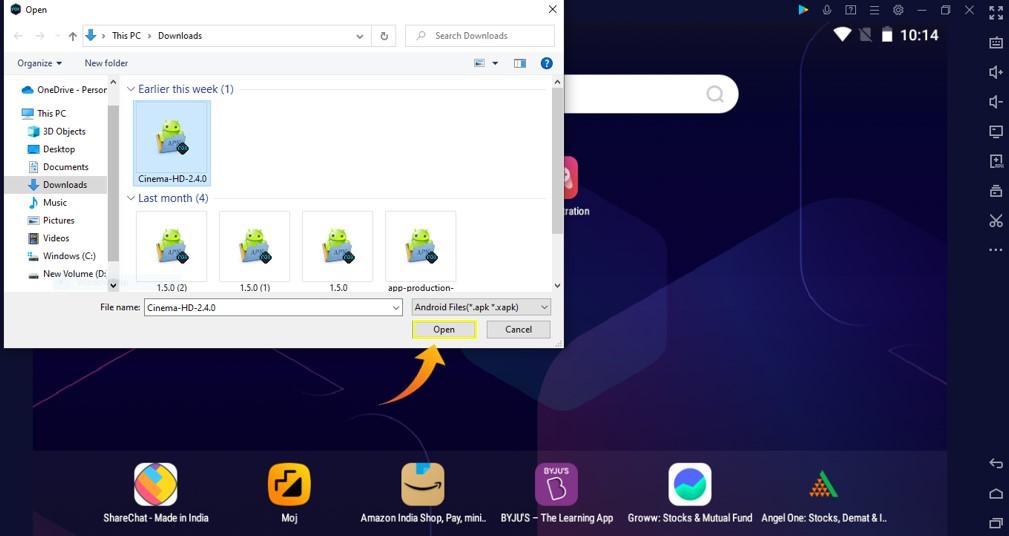Open Android recent apps button
Image resolution: width=1009 pixels, height=536 pixels.
995,522
